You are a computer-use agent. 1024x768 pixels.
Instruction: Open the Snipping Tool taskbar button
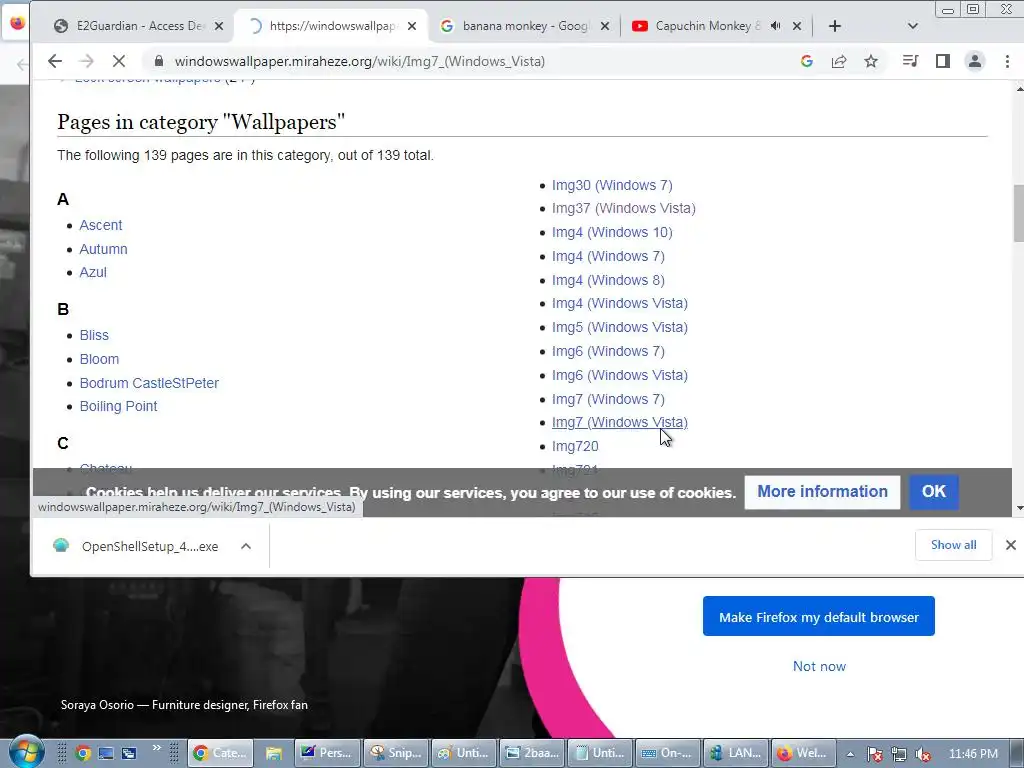[396, 753]
